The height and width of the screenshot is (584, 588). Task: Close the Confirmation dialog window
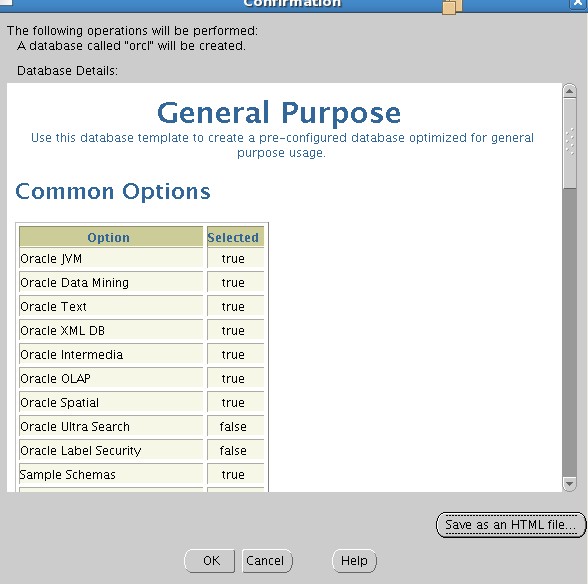click(x=579, y=3)
